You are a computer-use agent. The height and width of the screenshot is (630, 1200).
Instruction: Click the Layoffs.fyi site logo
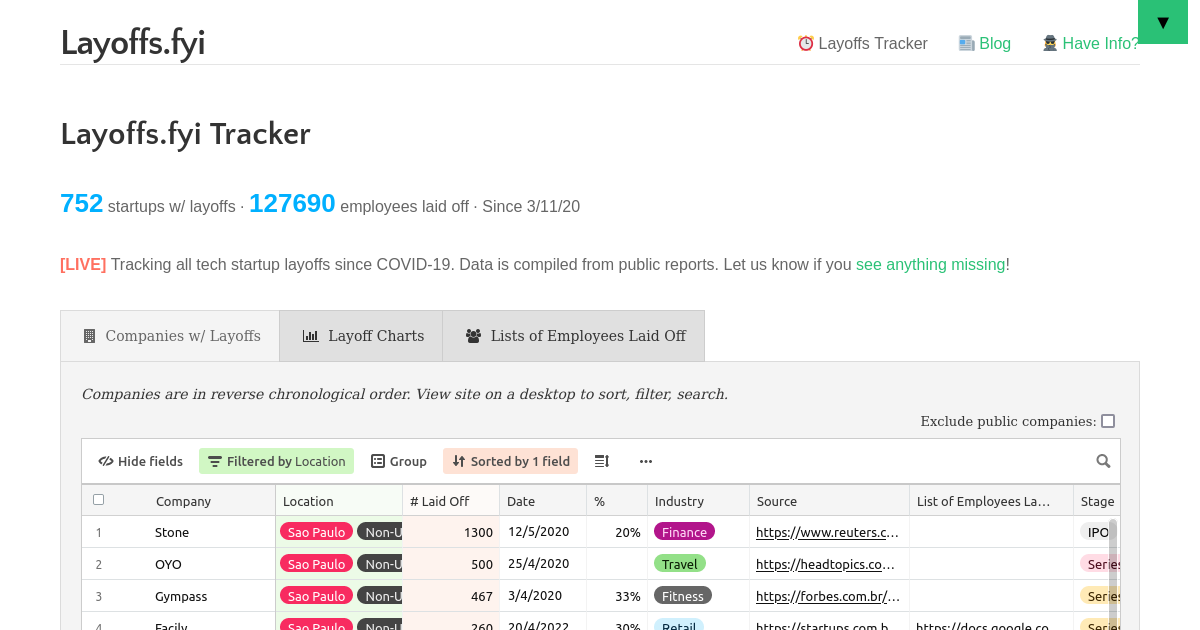(133, 43)
